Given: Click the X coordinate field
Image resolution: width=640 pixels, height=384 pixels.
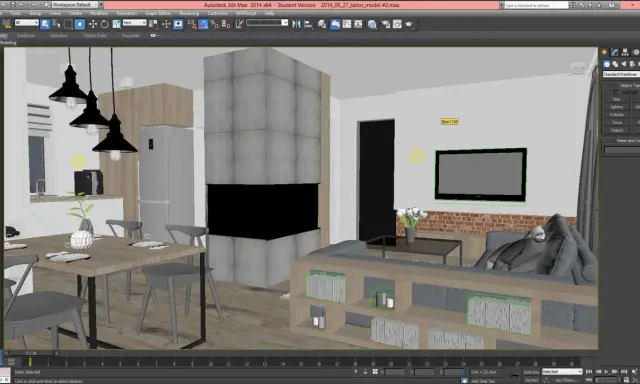Looking at the screenshot, I should click(396, 372).
